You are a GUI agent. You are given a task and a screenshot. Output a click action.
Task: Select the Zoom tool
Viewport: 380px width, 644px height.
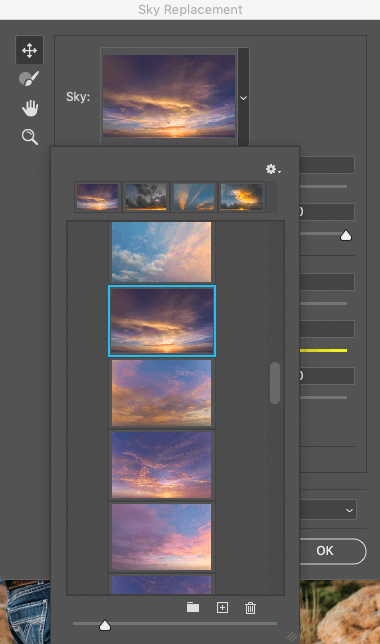30,137
